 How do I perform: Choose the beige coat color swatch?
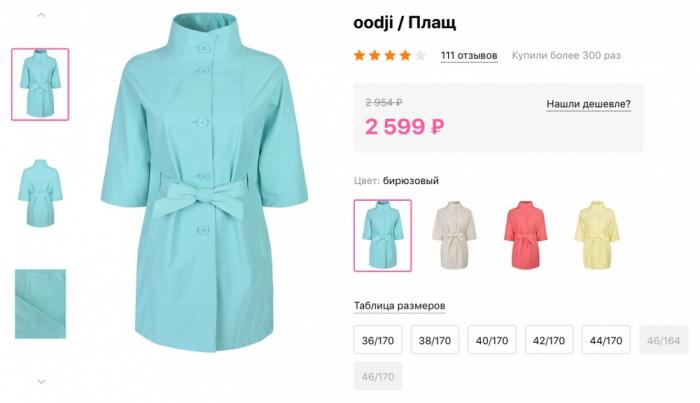(x=453, y=235)
